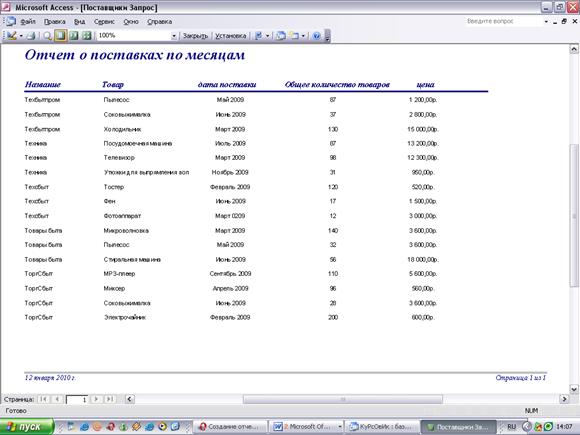Go to last page navigation button

[109, 399]
